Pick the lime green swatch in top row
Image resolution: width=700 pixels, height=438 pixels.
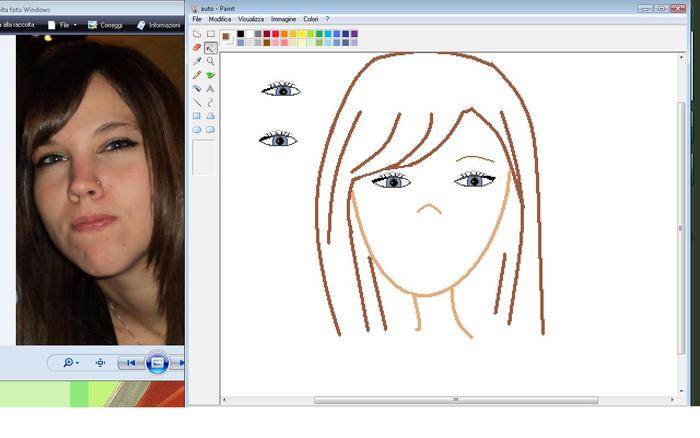coord(310,34)
